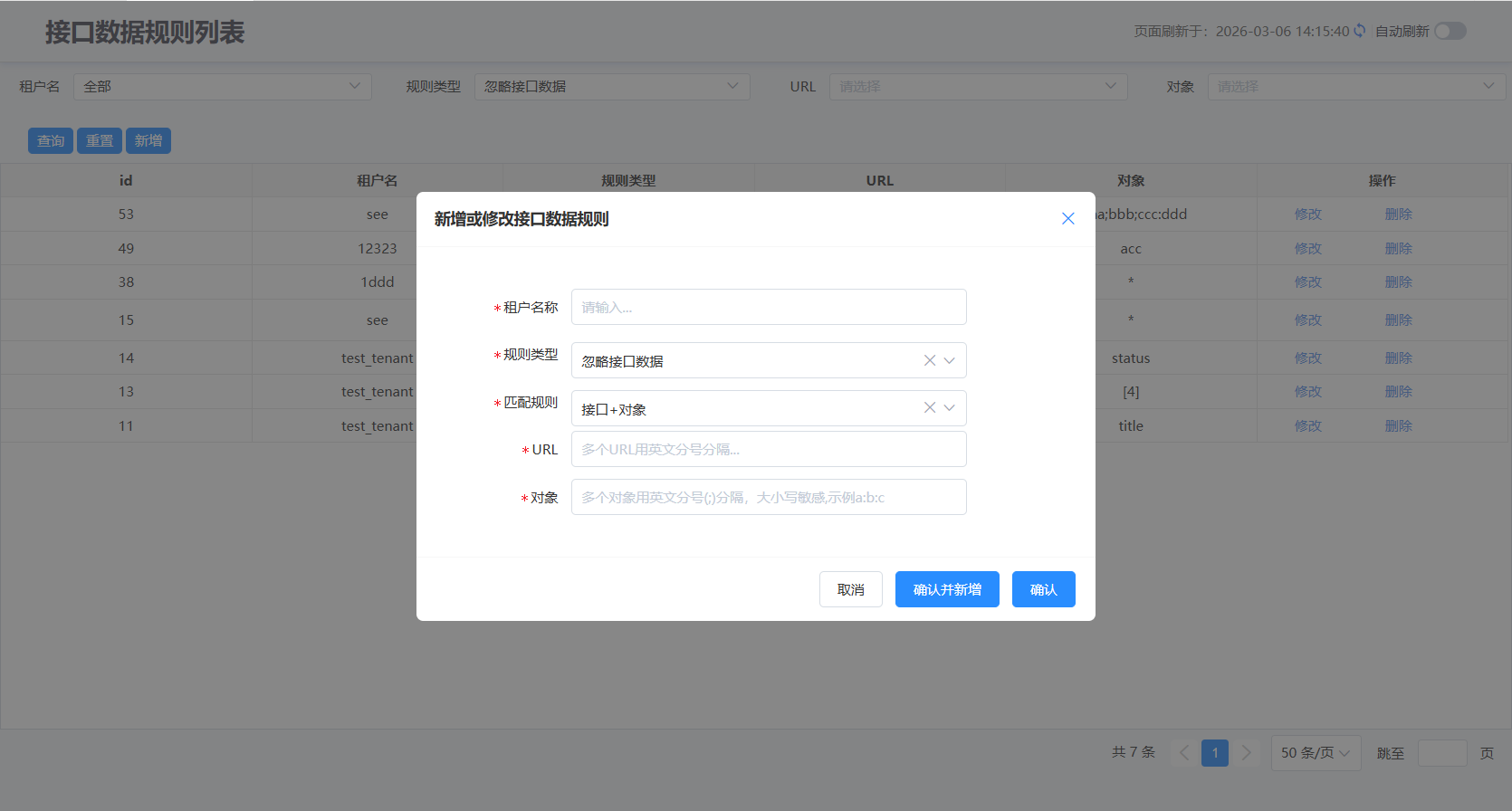Click the 对象 input in dialog
Viewport: 1512px width, 811px height.
tap(768, 497)
